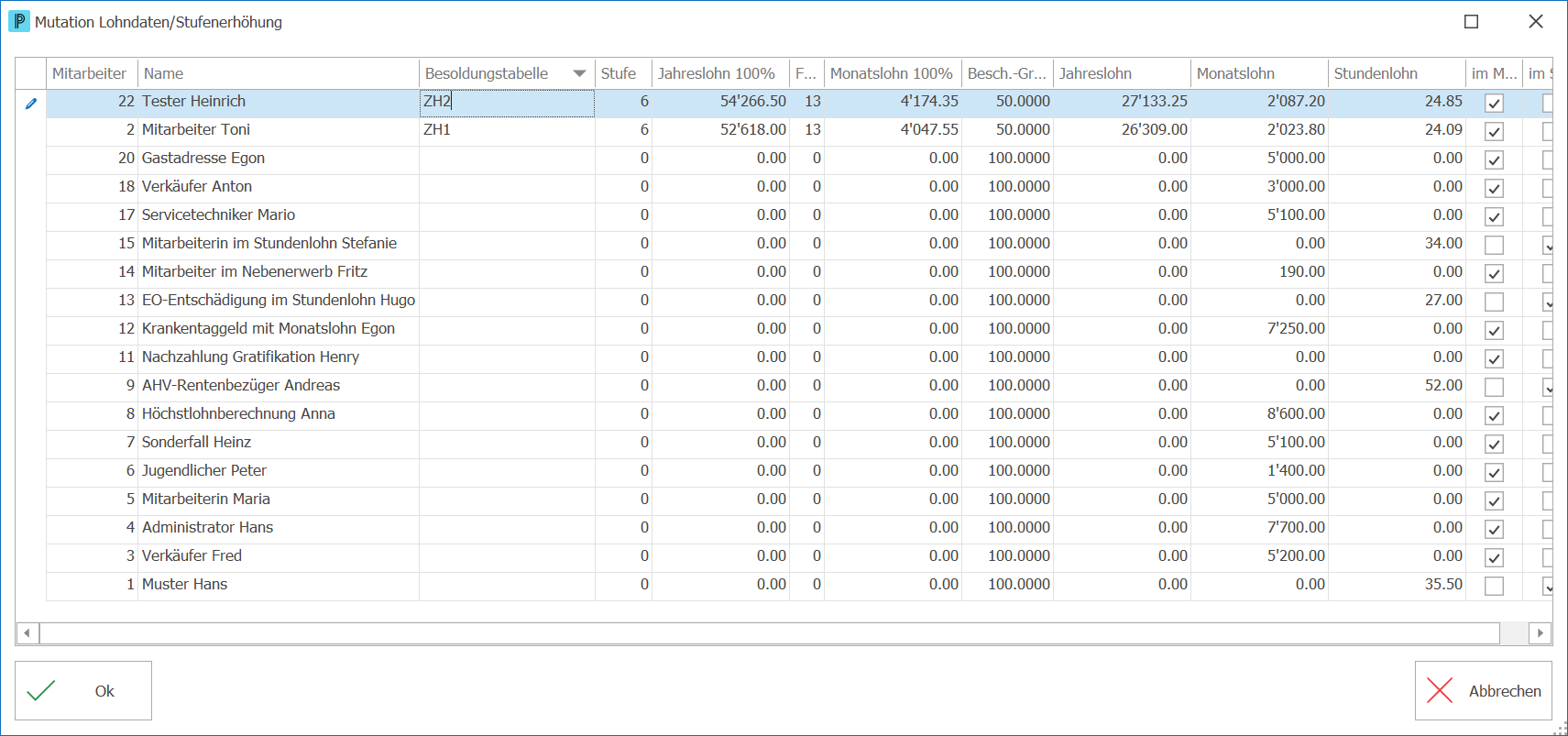Click the ZH2 Besoldungstabelle input cell
The image size is (1568, 736).
click(507, 103)
